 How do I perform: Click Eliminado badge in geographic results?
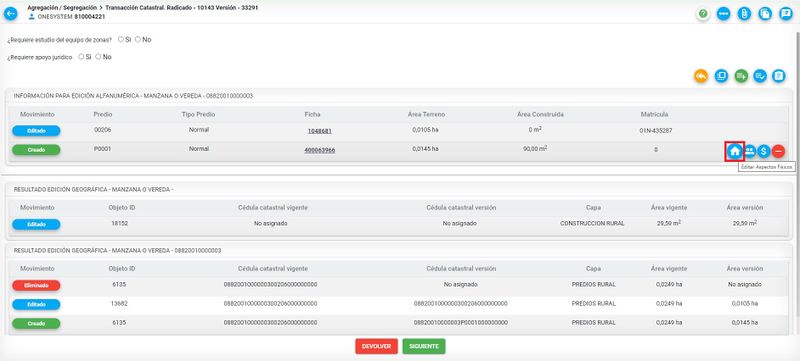tap(36, 285)
